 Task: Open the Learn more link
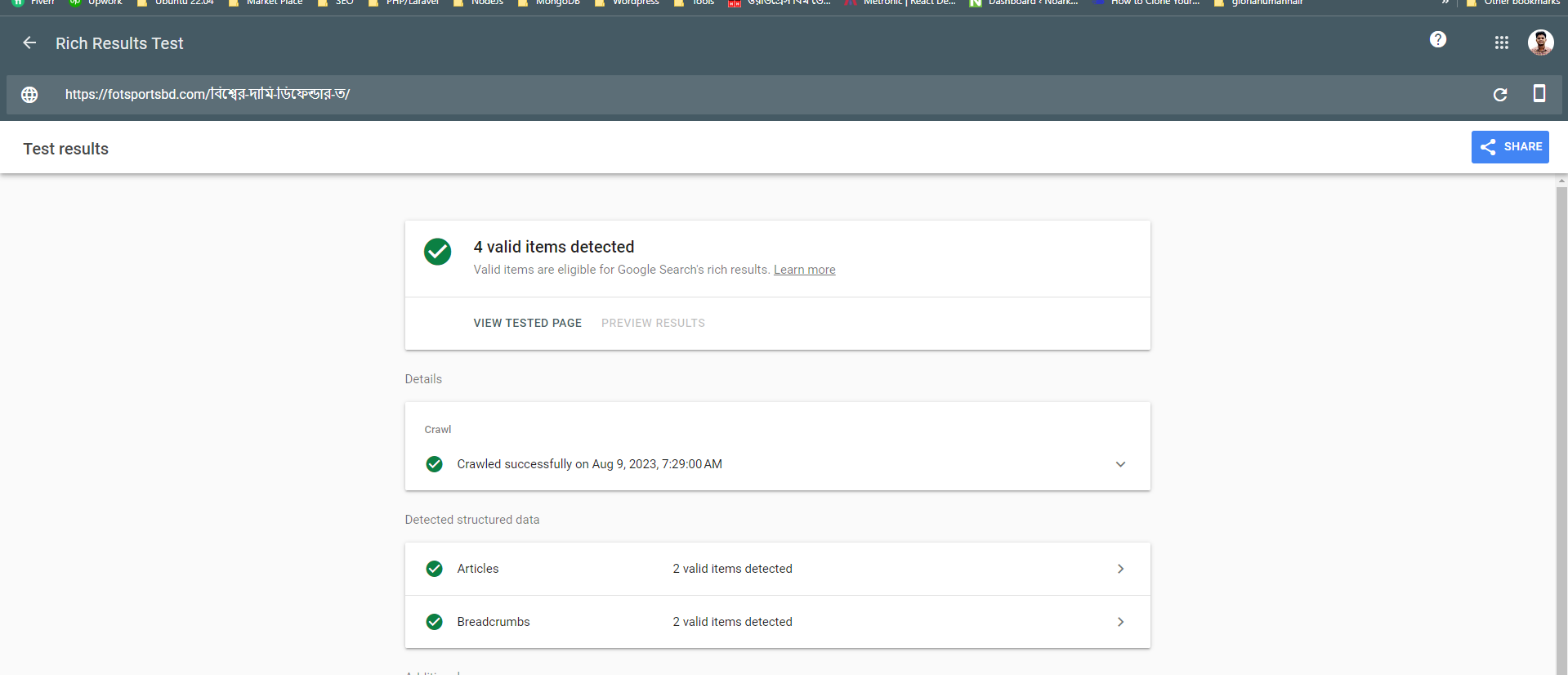point(804,270)
